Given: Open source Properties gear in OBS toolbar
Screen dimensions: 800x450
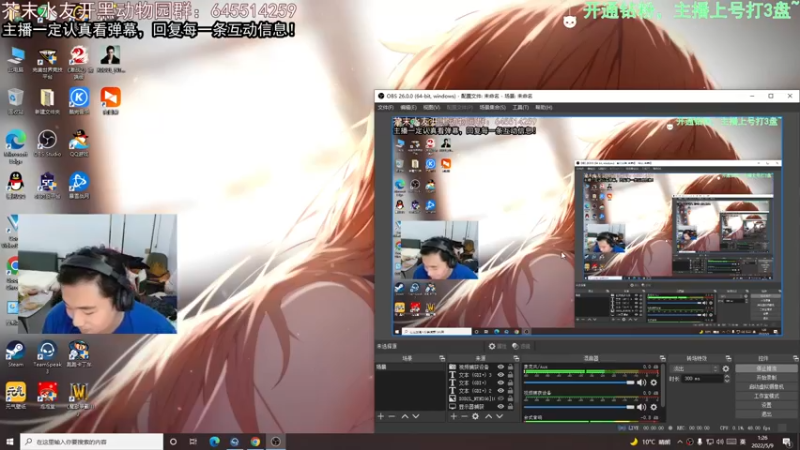Looking at the screenshot, I should point(497,346).
